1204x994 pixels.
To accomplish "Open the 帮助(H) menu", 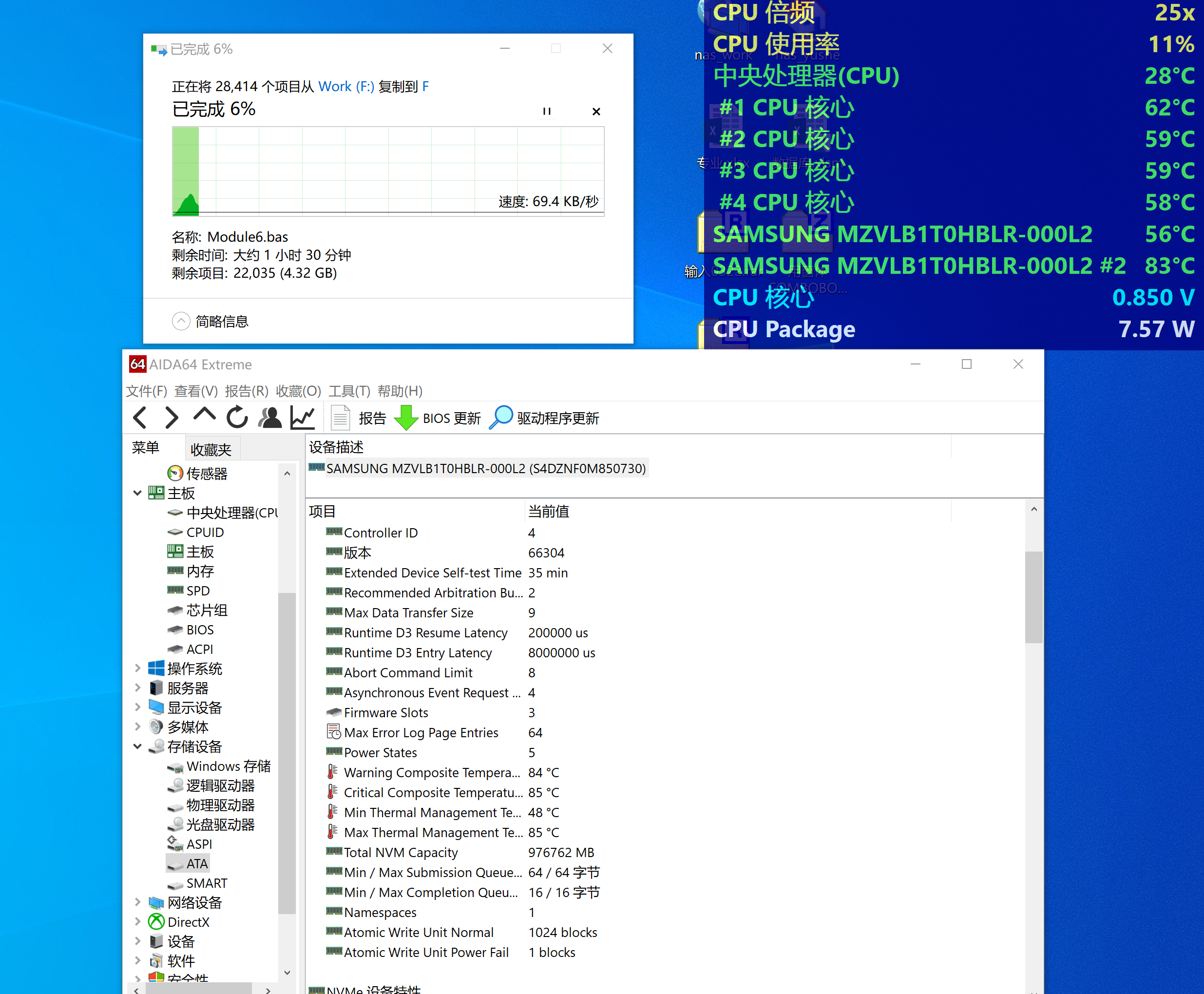I will tap(400, 391).
